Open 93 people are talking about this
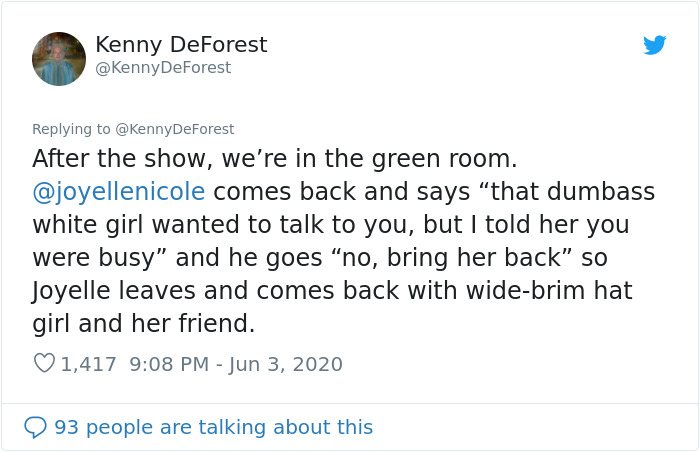Image resolution: width=700 pixels, height=452 pixels. [213, 427]
